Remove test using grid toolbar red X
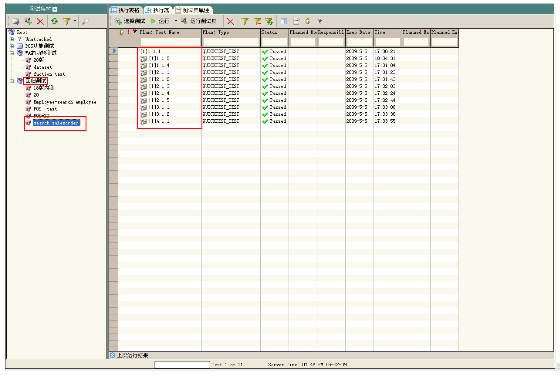 [x=231, y=22]
